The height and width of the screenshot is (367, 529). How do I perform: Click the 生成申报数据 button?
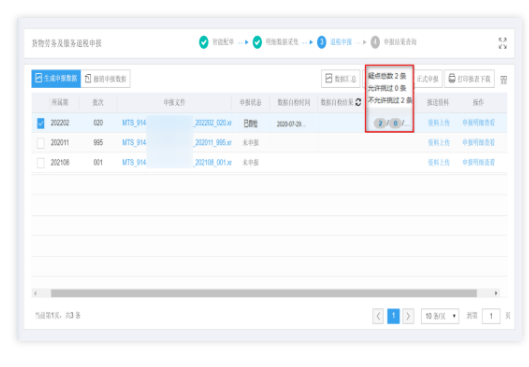56,79
